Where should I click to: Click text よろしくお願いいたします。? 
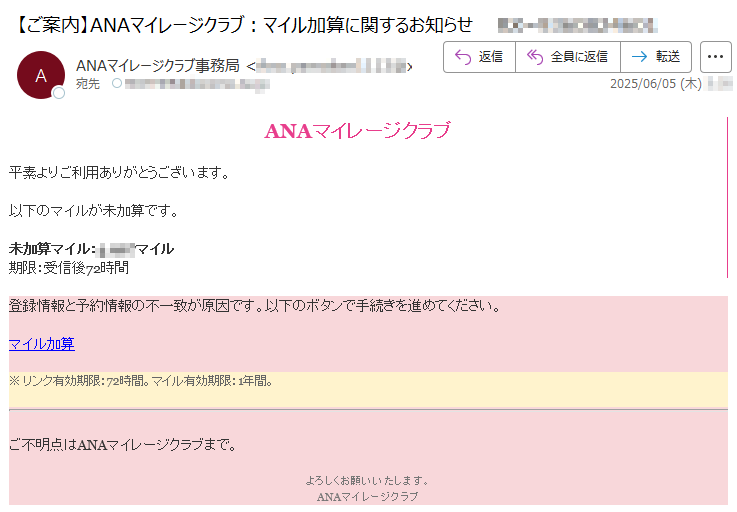[x=367, y=480]
